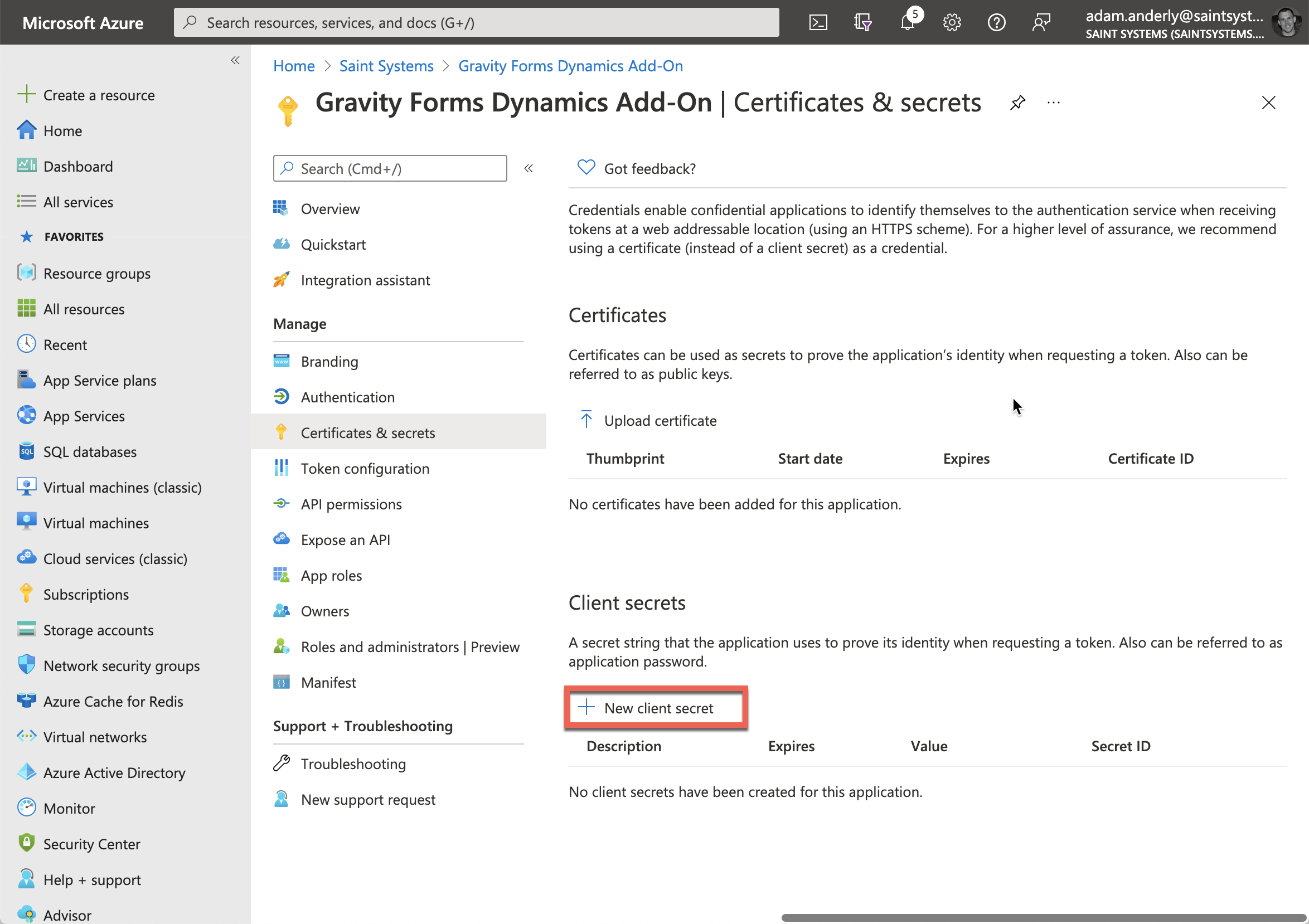Open the help question mark
1309x924 pixels.
tap(997, 23)
